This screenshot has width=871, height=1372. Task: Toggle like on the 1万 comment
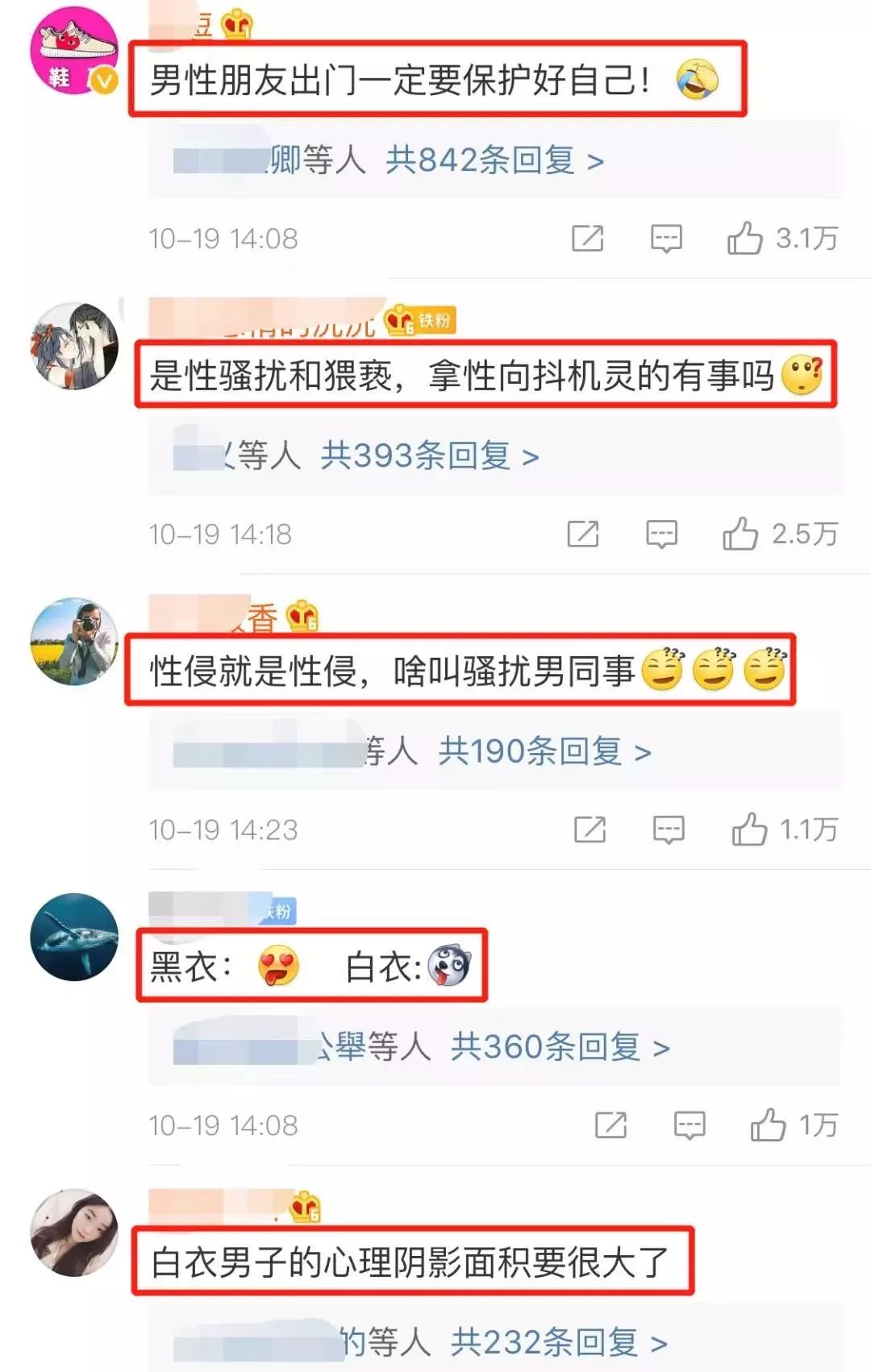point(768,1125)
